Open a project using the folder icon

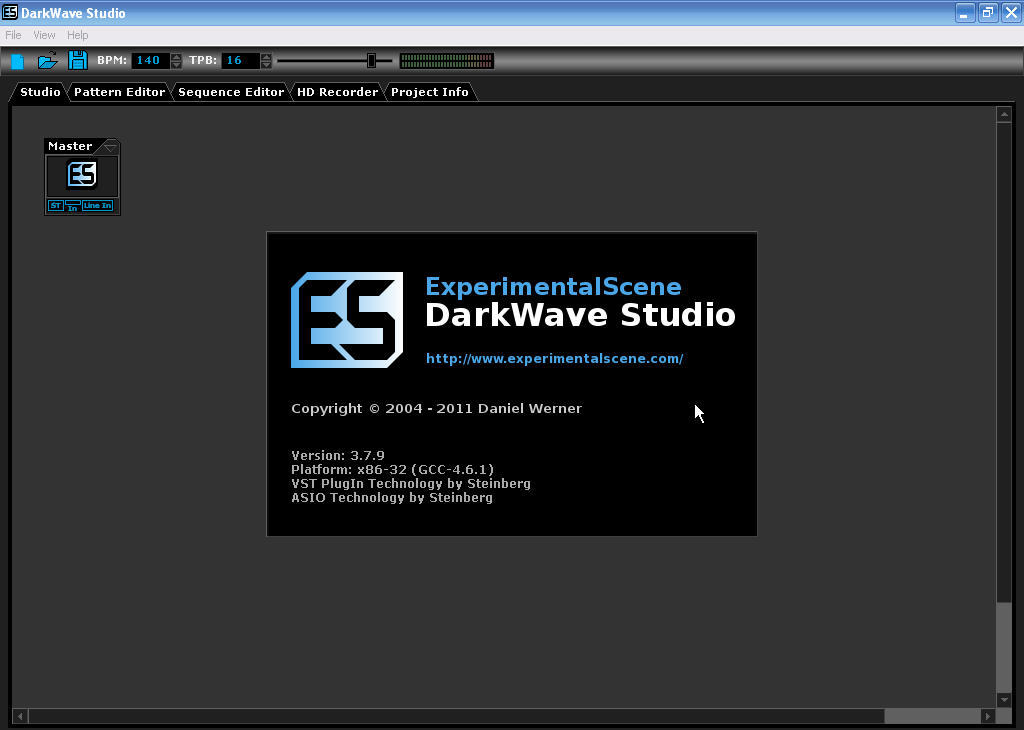(47, 60)
